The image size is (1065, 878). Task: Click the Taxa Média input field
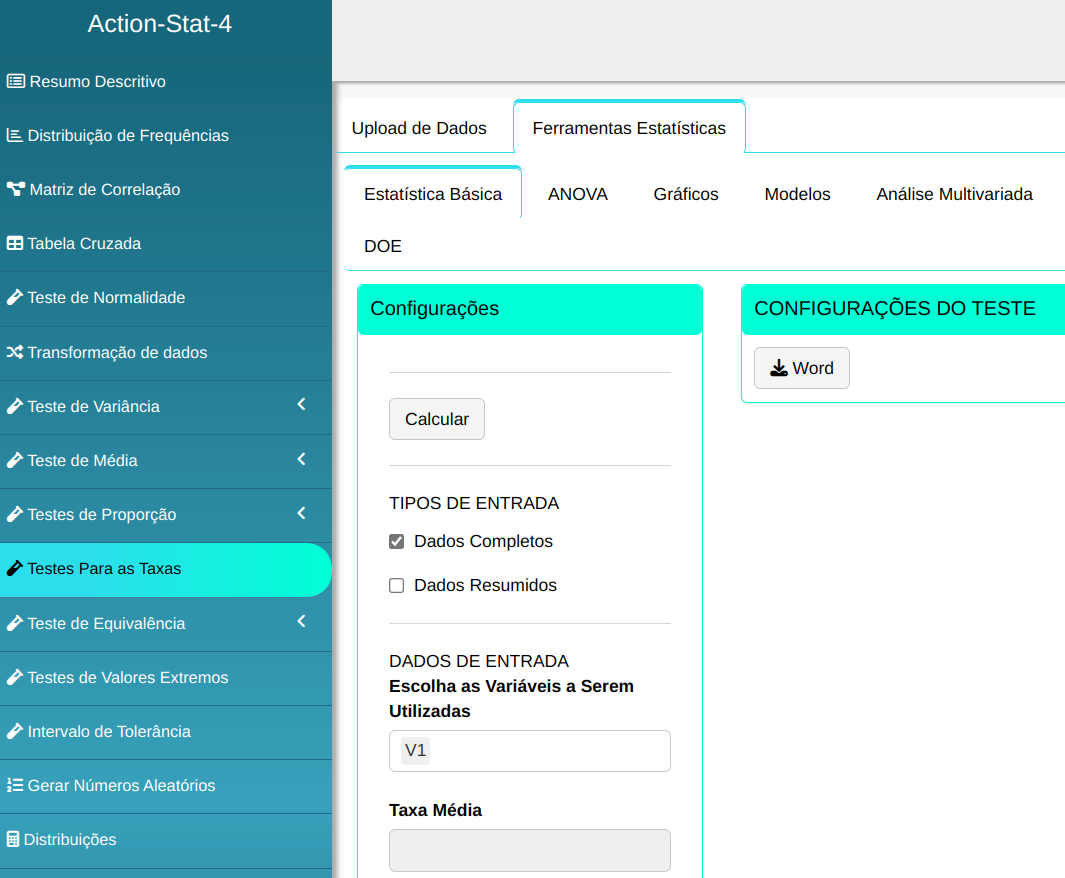tap(529, 850)
